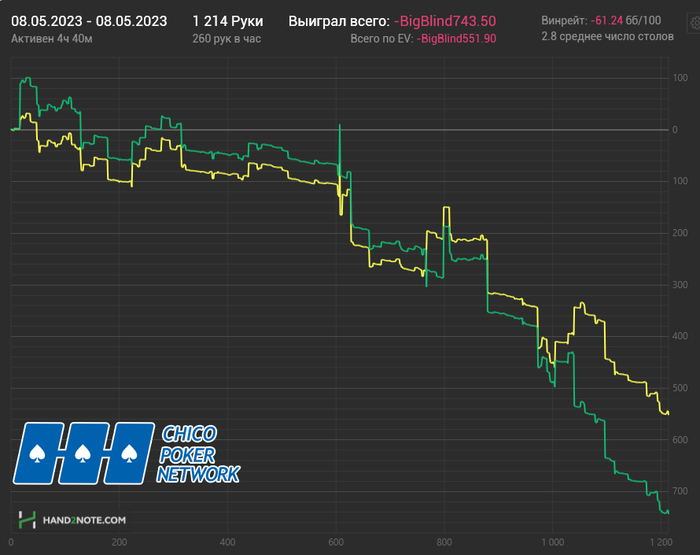Click the -BigBlind743.50 total value
The width and height of the screenshot is (700, 555).
point(445,21)
